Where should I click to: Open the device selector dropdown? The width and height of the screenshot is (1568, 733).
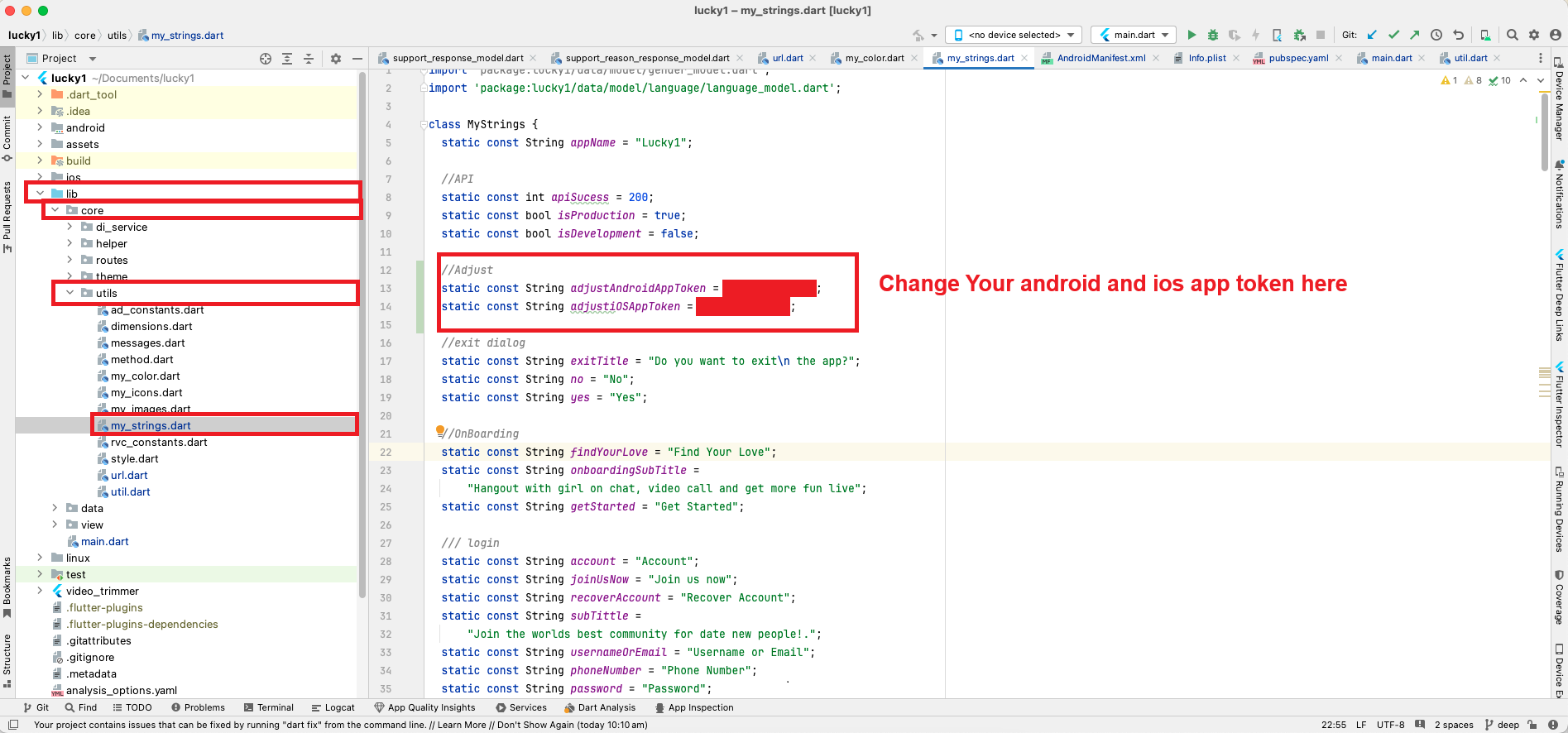tap(1014, 35)
